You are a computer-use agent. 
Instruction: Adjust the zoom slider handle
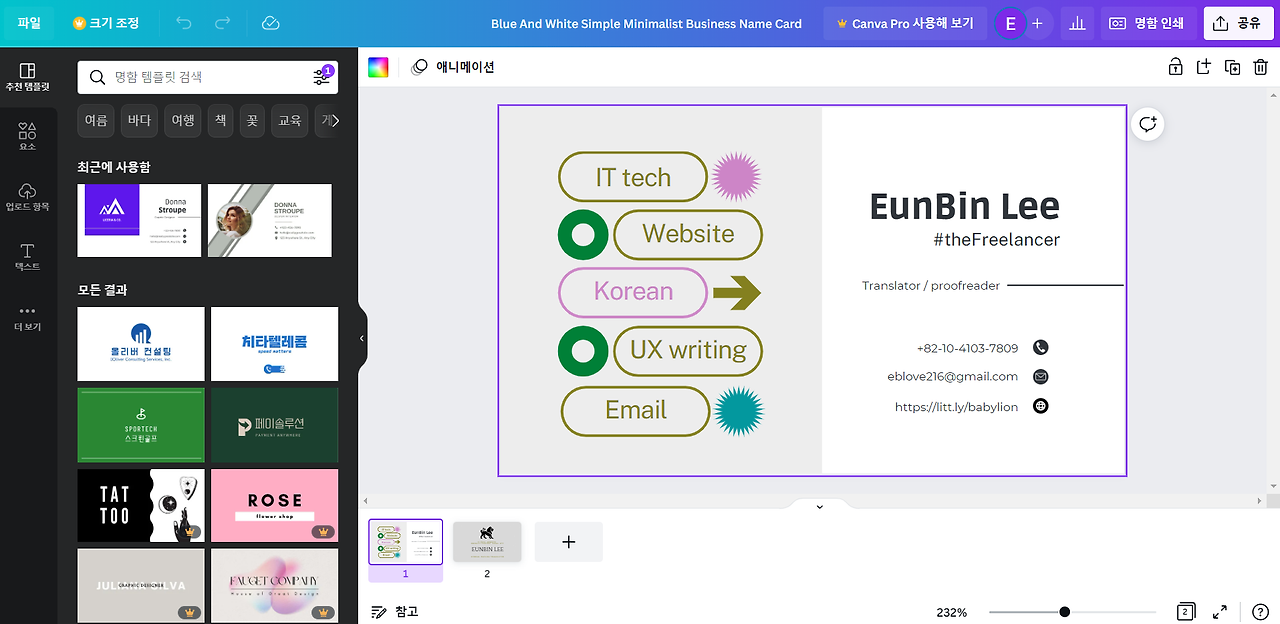1065,612
